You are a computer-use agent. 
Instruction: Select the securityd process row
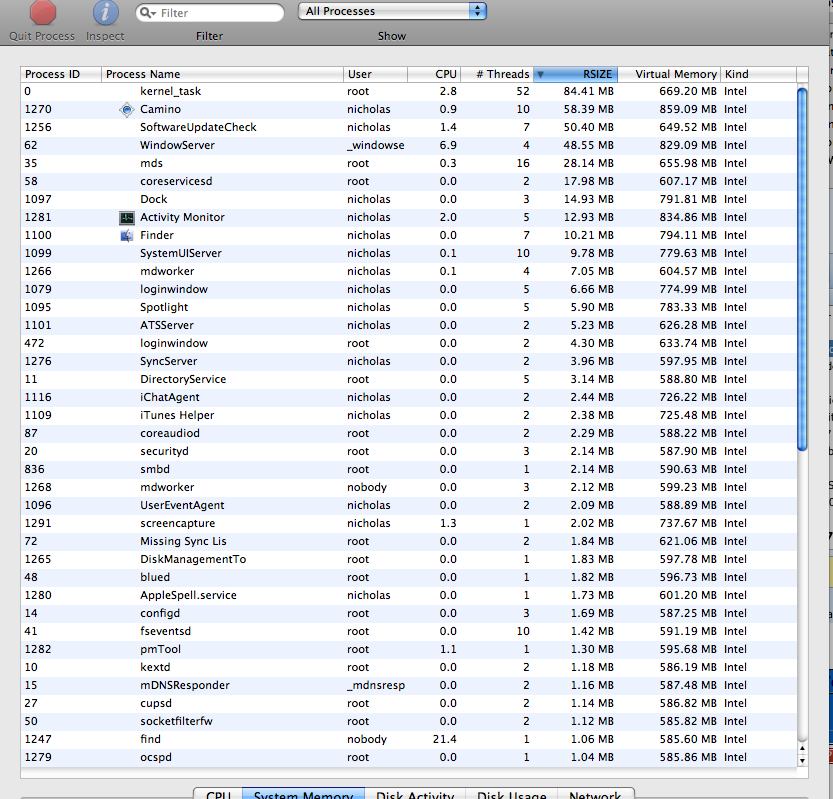click(409, 452)
